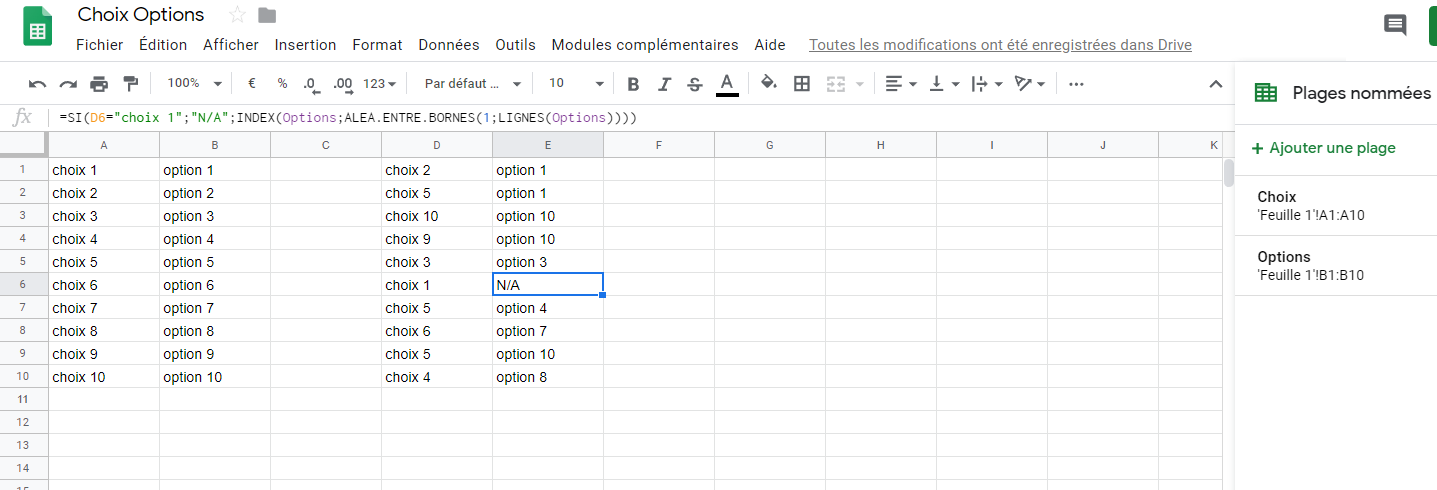
Task: Open the text color A picker
Action: (x=727, y=84)
